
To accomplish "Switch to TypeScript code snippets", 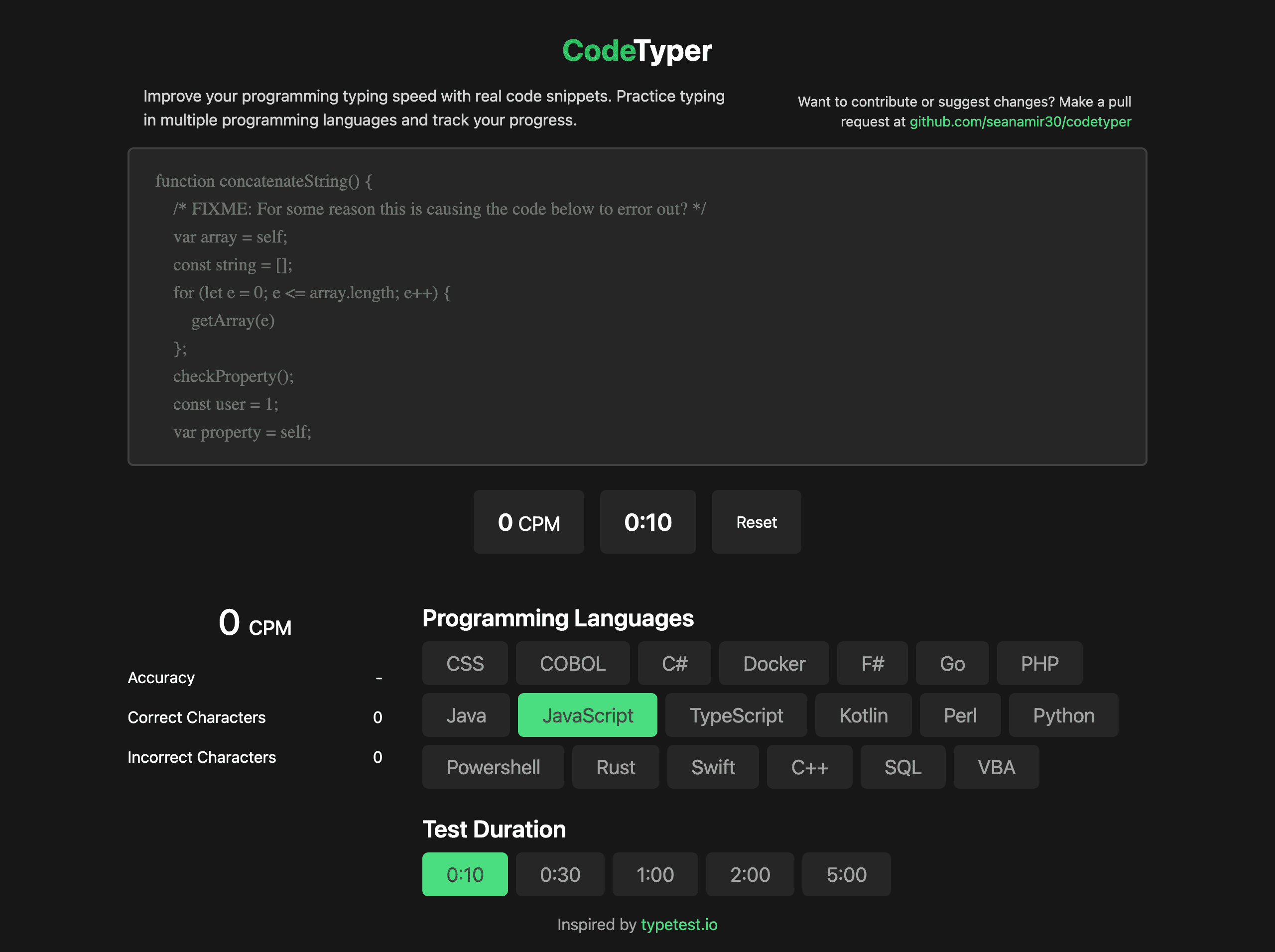I will point(736,715).
